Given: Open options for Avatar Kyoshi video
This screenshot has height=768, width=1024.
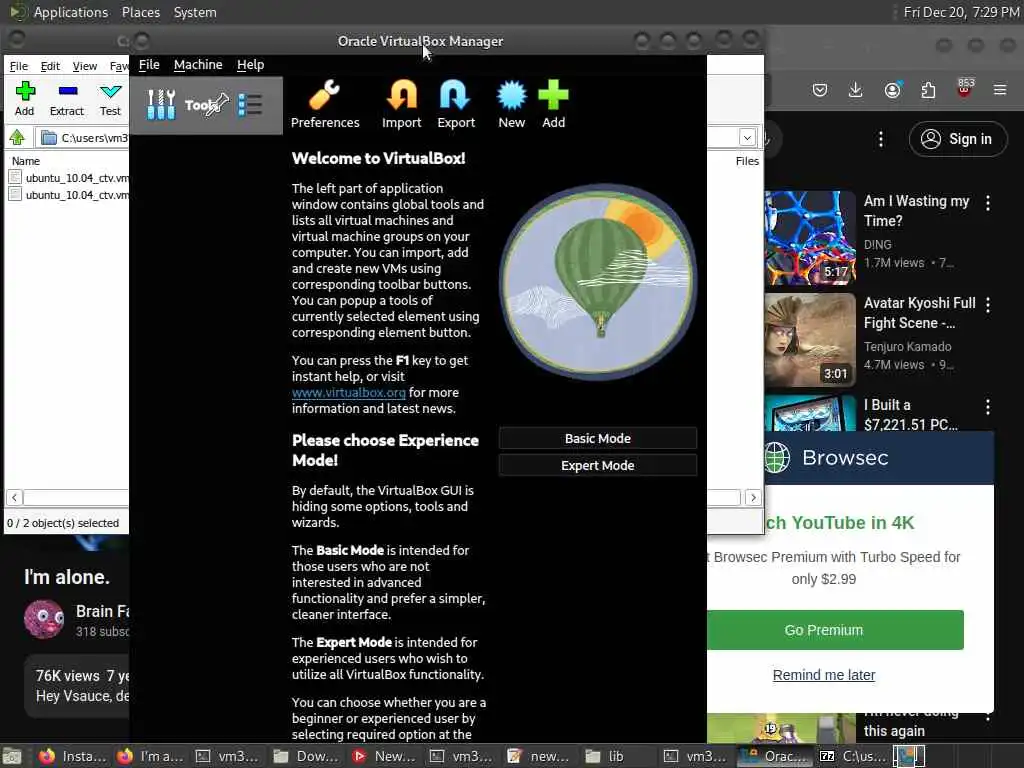Looking at the screenshot, I should [x=988, y=305].
